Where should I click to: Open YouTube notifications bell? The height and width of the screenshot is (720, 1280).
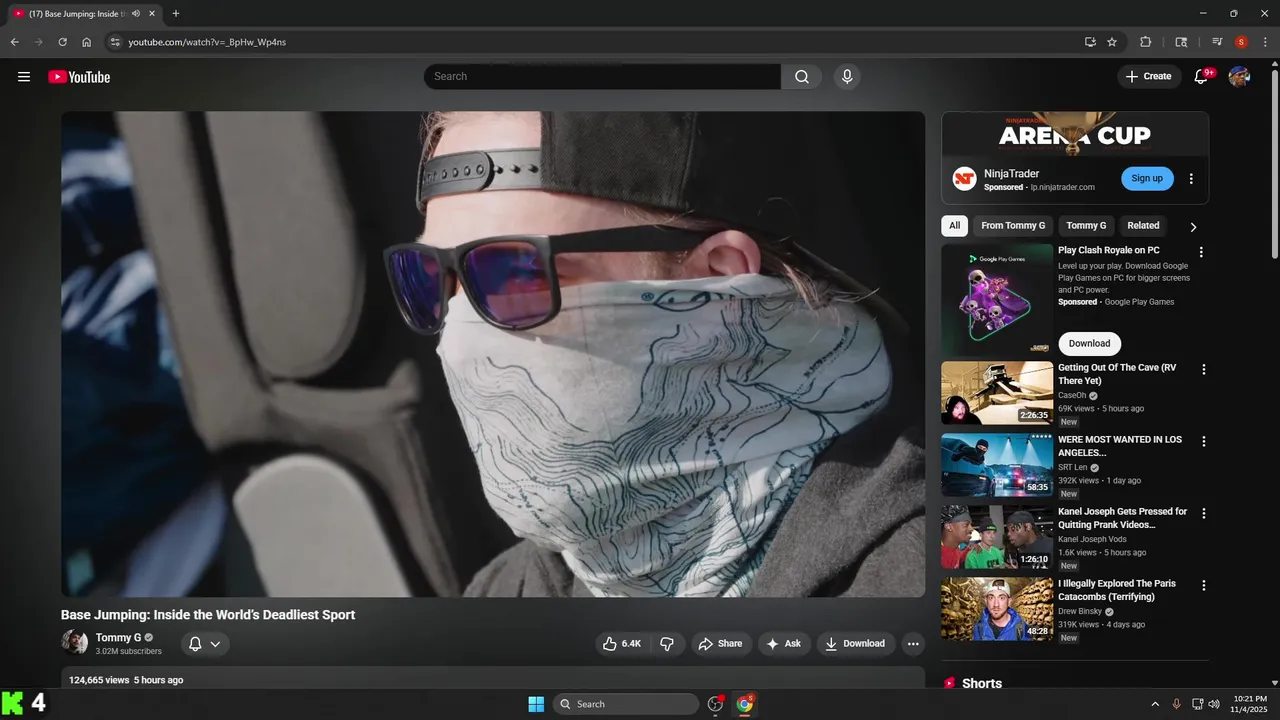point(1202,77)
